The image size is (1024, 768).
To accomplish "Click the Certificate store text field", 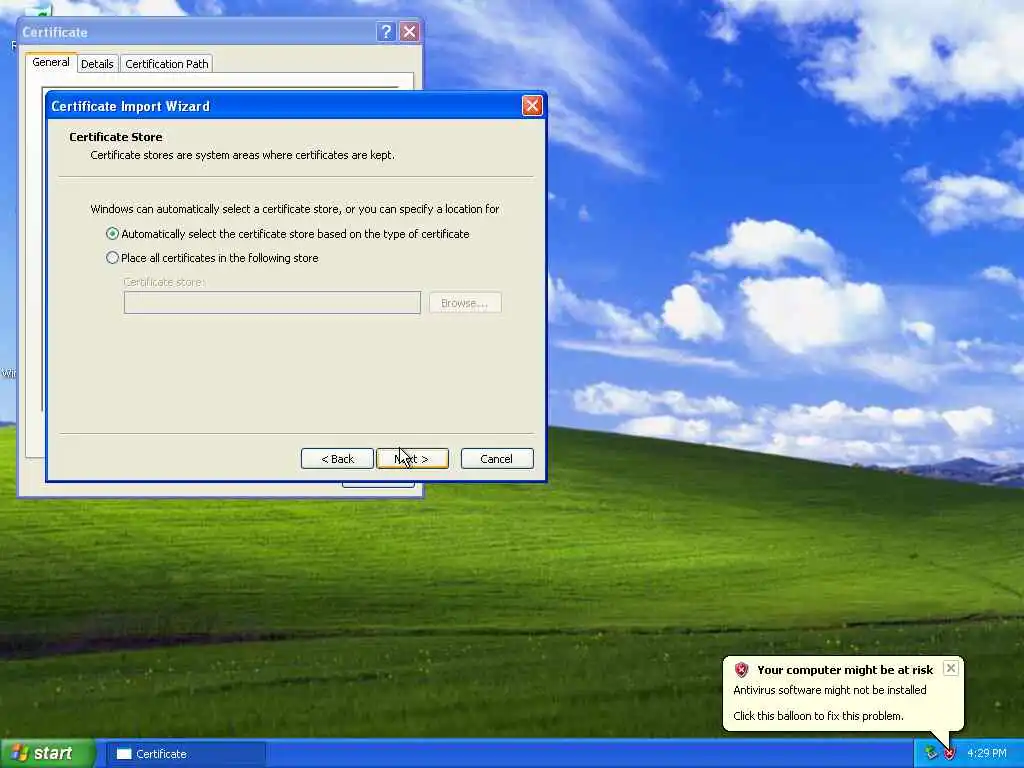I will click(x=272, y=303).
